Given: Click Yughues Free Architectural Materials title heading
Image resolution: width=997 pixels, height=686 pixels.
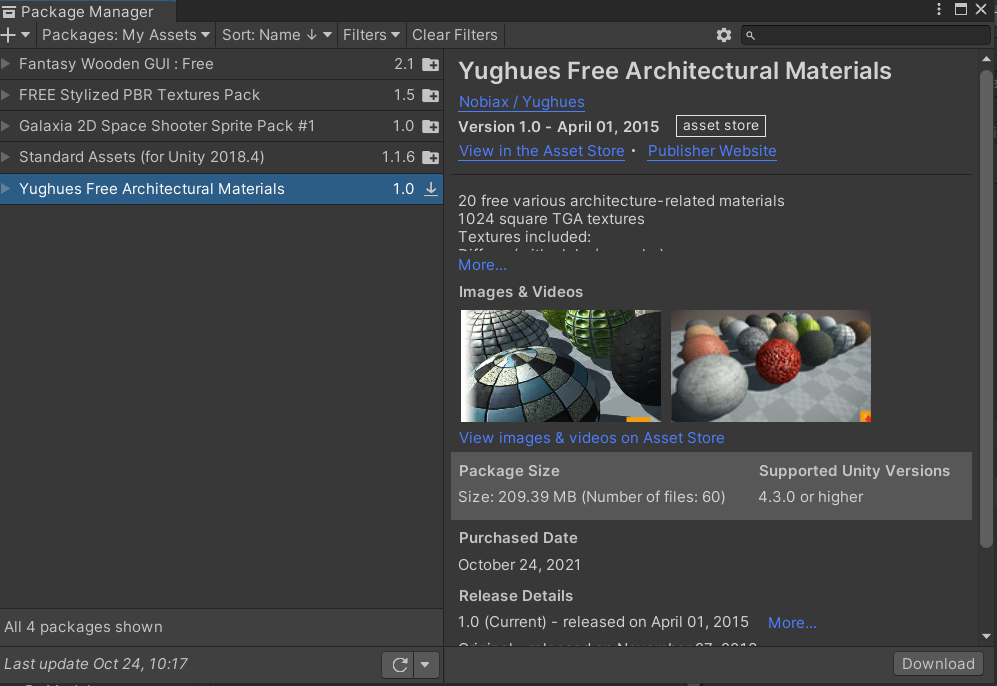Looking at the screenshot, I should coord(675,71).
